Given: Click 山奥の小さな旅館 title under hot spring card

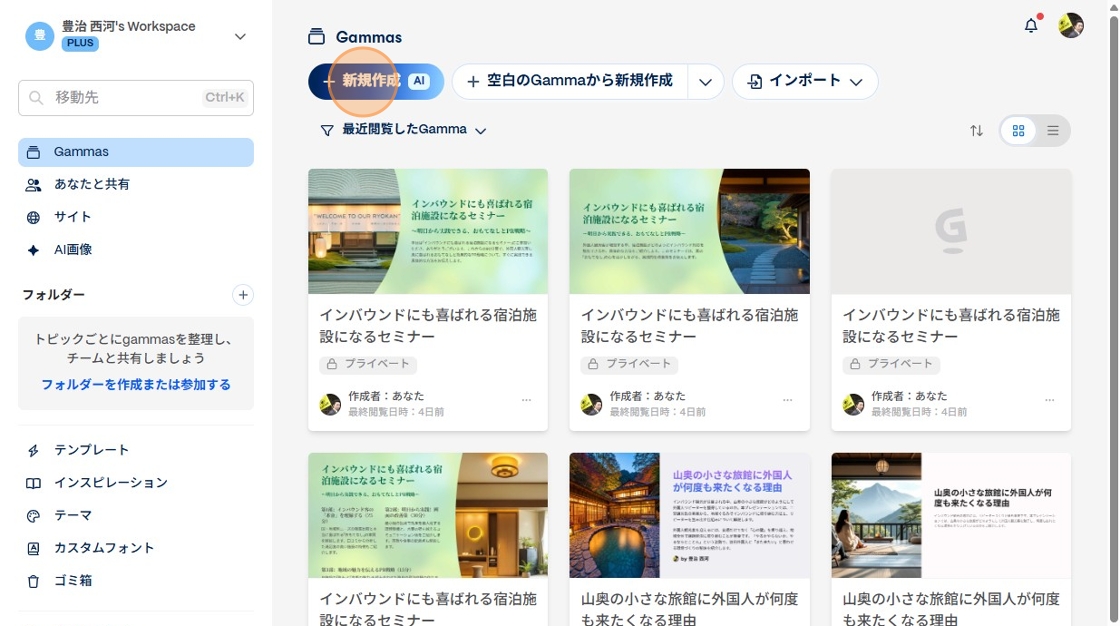Looking at the screenshot, I should click(689, 609).
